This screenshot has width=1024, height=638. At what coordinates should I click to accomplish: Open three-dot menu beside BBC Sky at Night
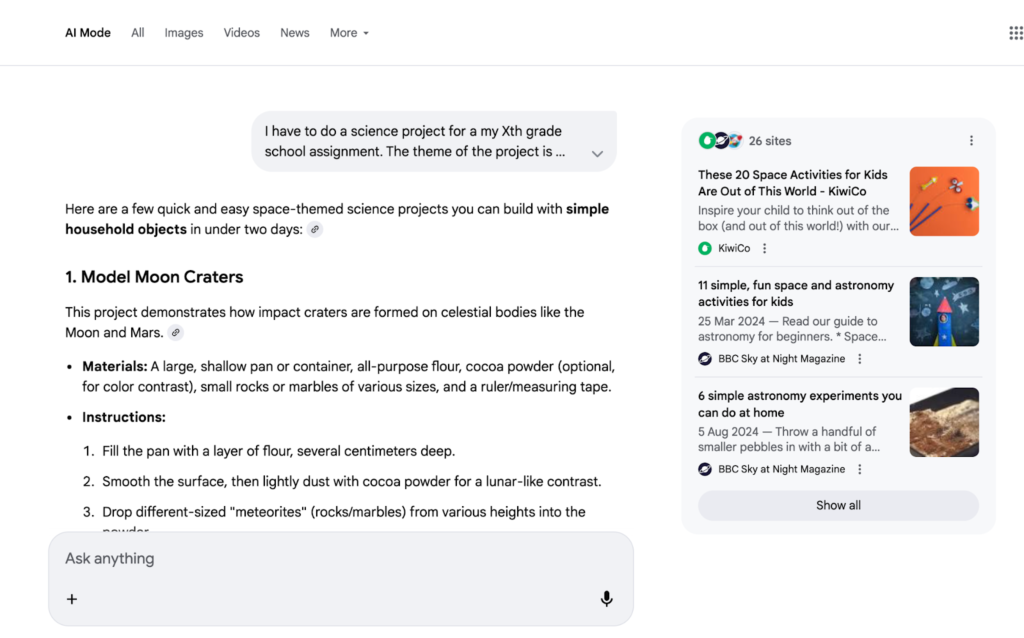859,358
